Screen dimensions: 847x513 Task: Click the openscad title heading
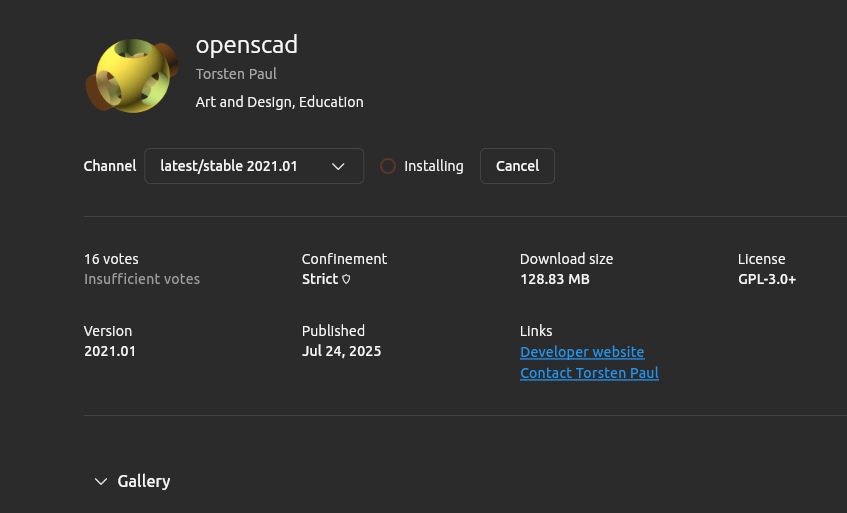pyautogui.click(x=247, y=45)
